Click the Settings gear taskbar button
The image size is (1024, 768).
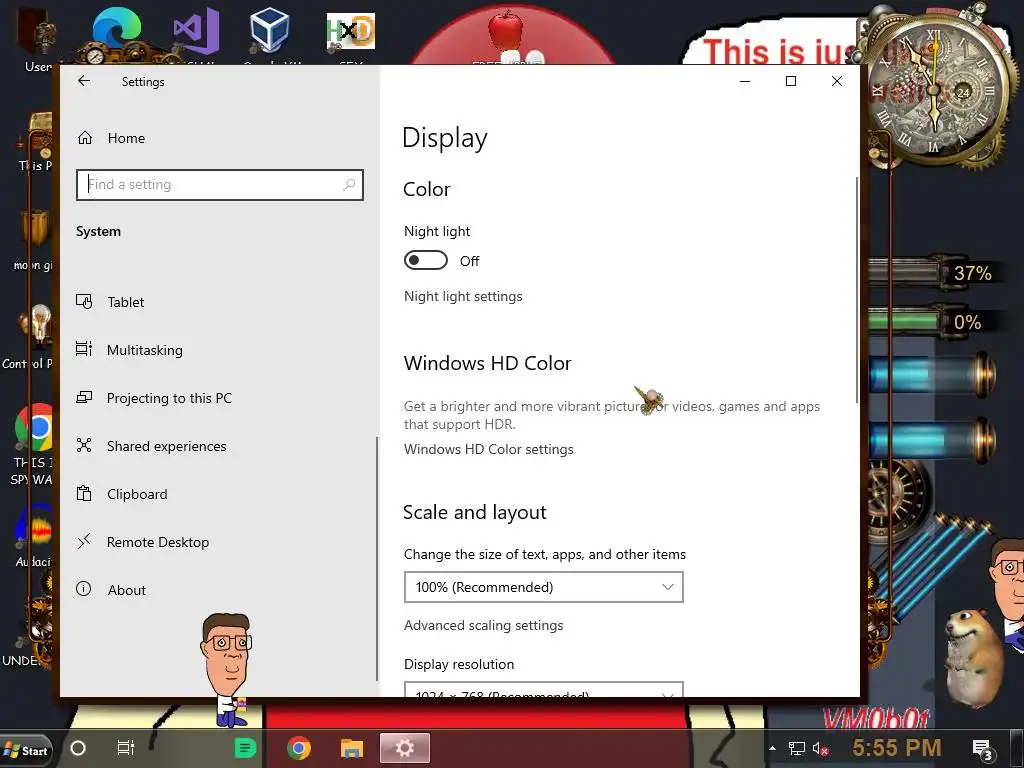coord(405,748)
